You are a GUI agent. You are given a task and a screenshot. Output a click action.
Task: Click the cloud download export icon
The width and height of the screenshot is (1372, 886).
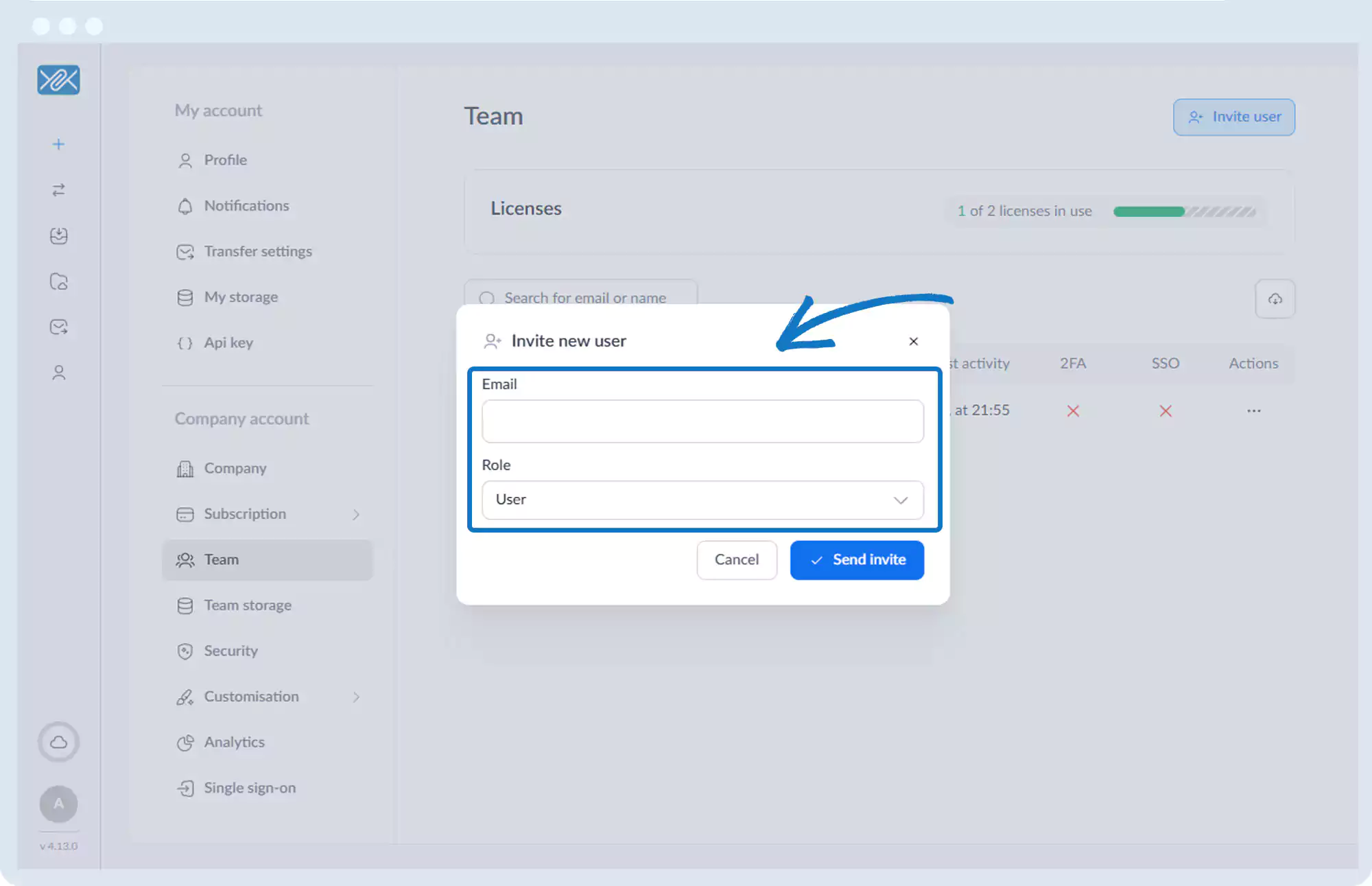pyautogui.click(x=1275, y=299)
